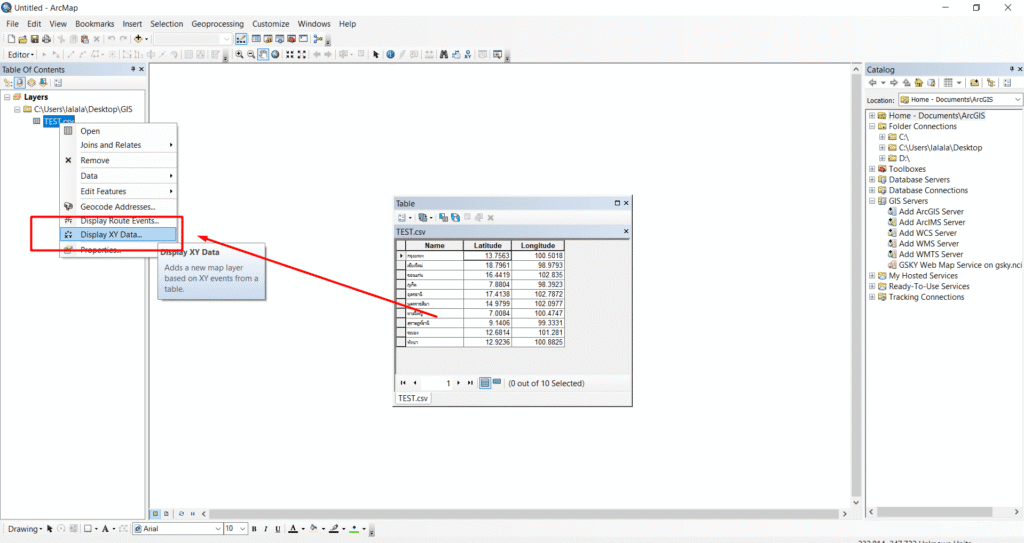Go to next record in Table
This screenshot has height=543, width=1024.
pyautogui.click(x=458, y=383)
